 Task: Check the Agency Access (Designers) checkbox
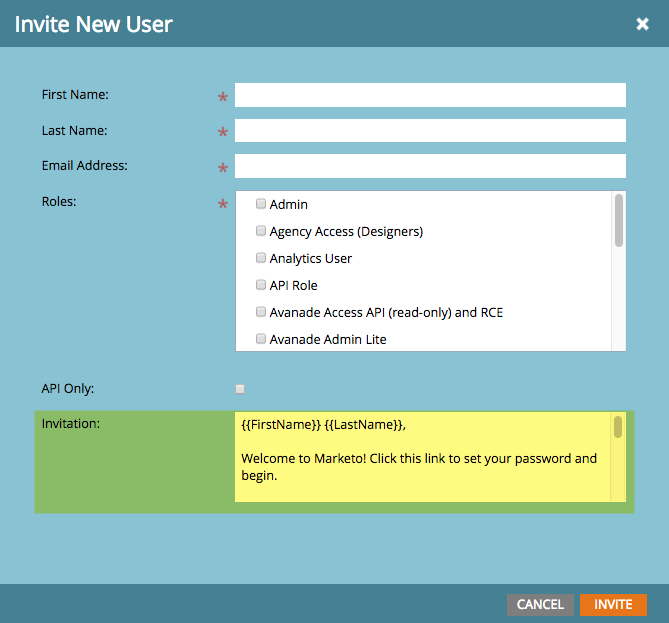click(261, 231)
